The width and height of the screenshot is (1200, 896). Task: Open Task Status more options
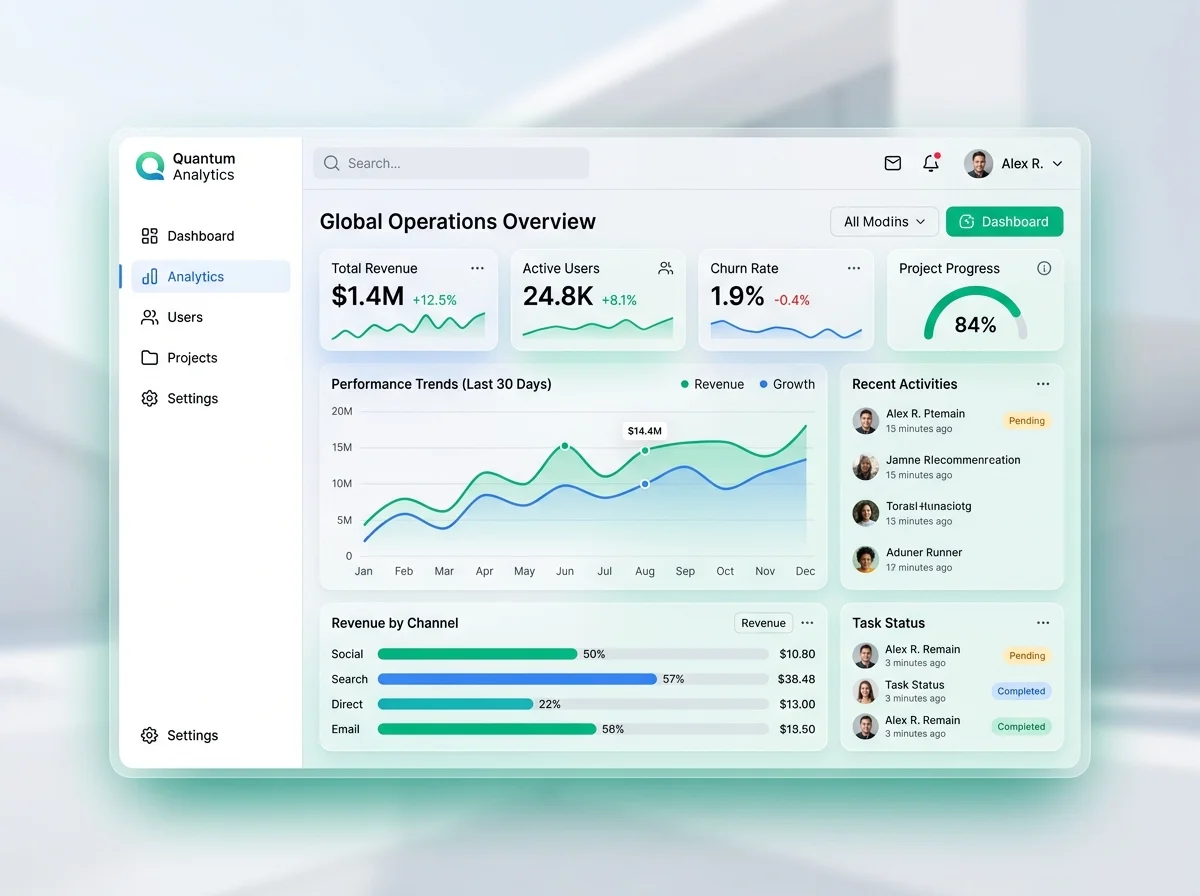(1043, 623)
